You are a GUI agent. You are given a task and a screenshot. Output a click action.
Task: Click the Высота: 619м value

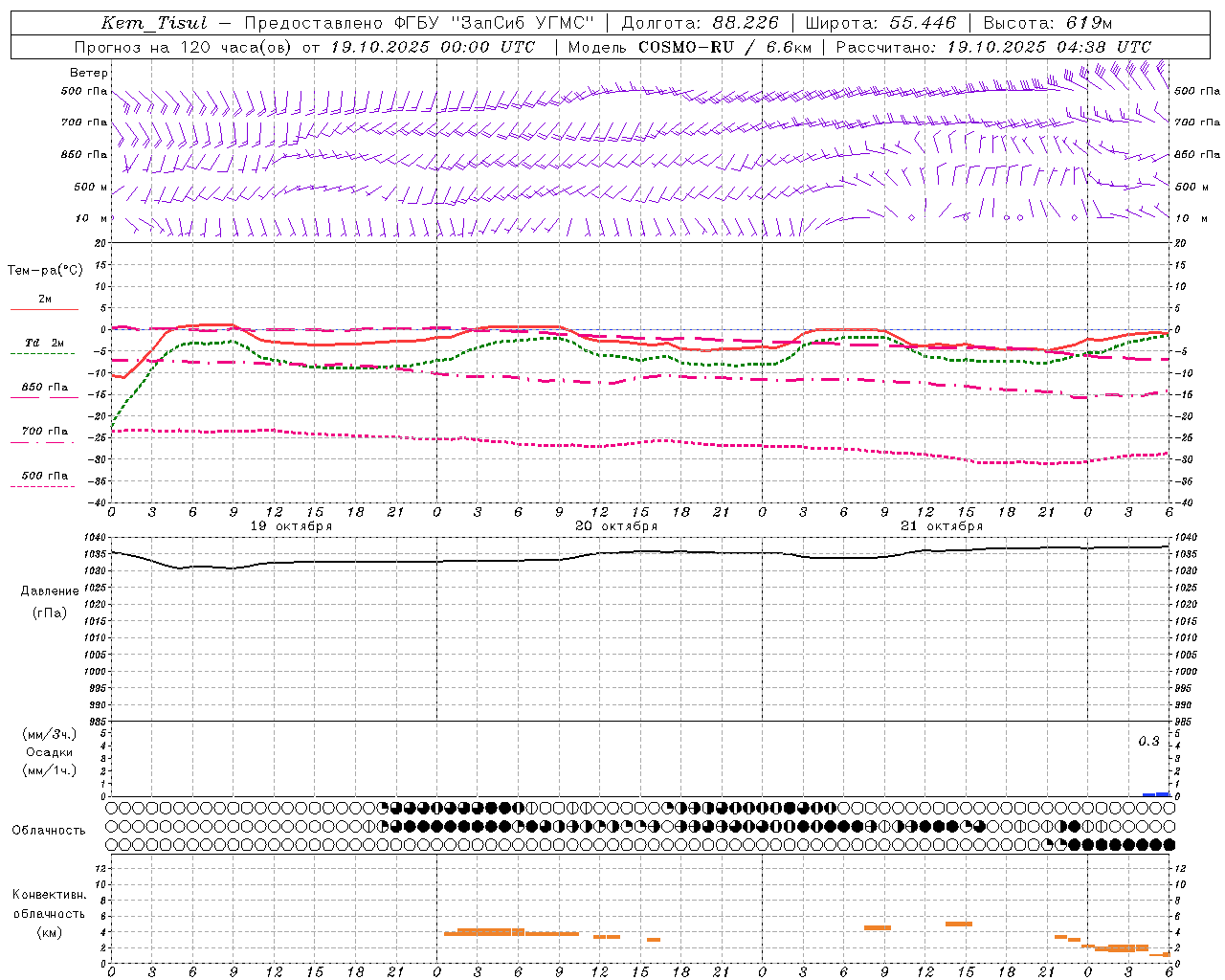point(1048,24)
